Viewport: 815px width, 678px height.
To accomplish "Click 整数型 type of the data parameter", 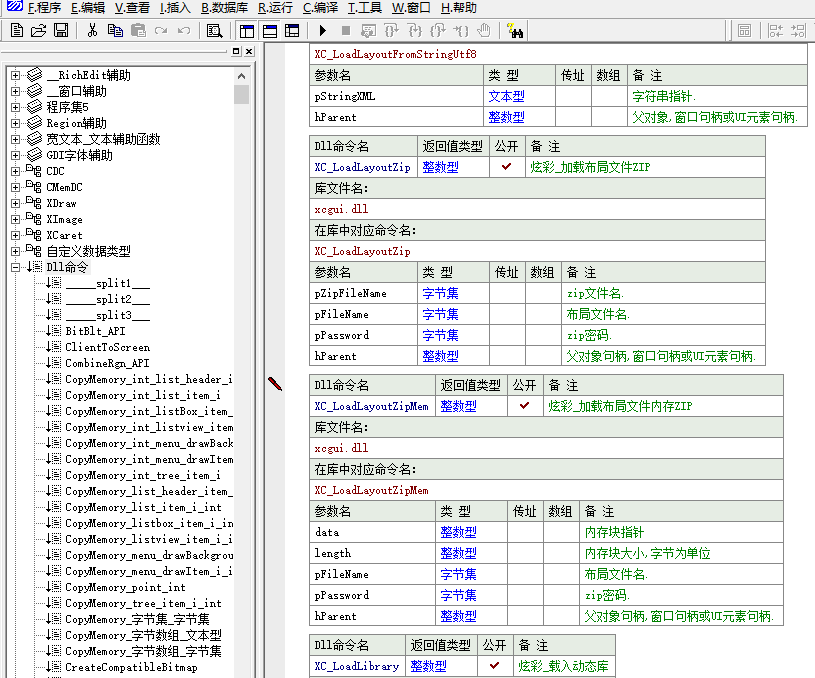I will [x=458, y=532].
